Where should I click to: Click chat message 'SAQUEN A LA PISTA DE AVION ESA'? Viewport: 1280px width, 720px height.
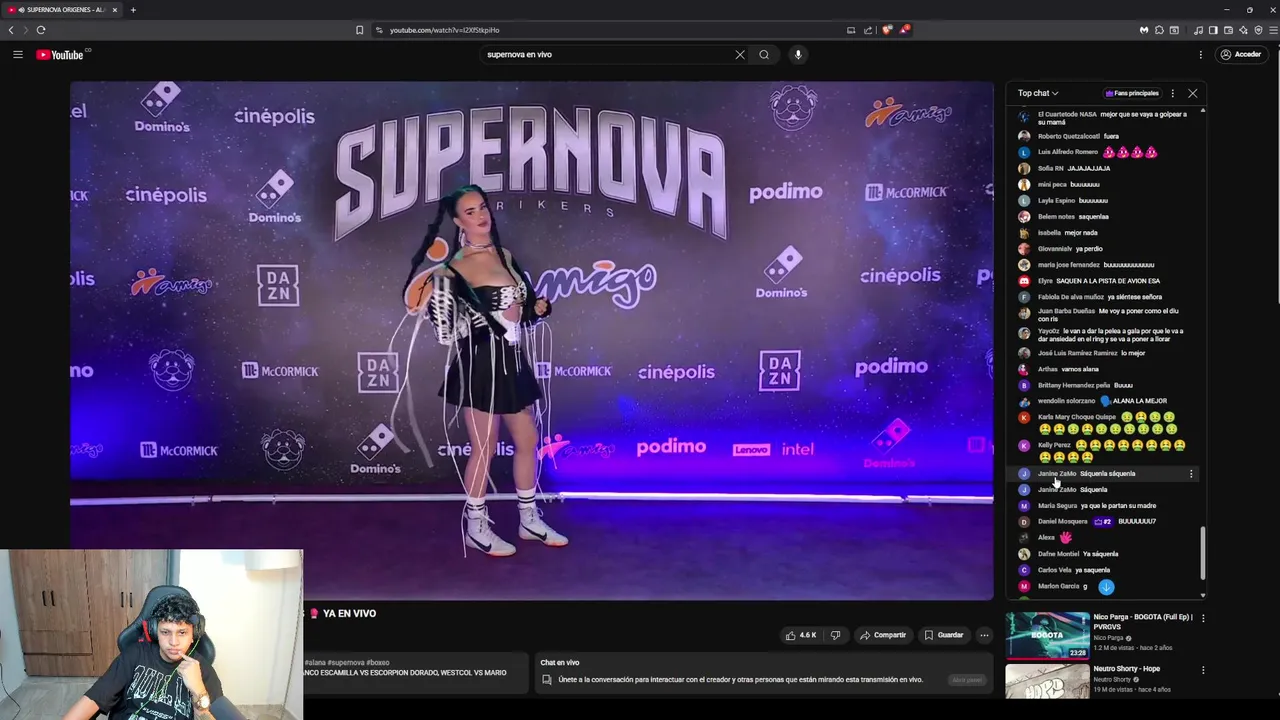[x=1108, y=281]
